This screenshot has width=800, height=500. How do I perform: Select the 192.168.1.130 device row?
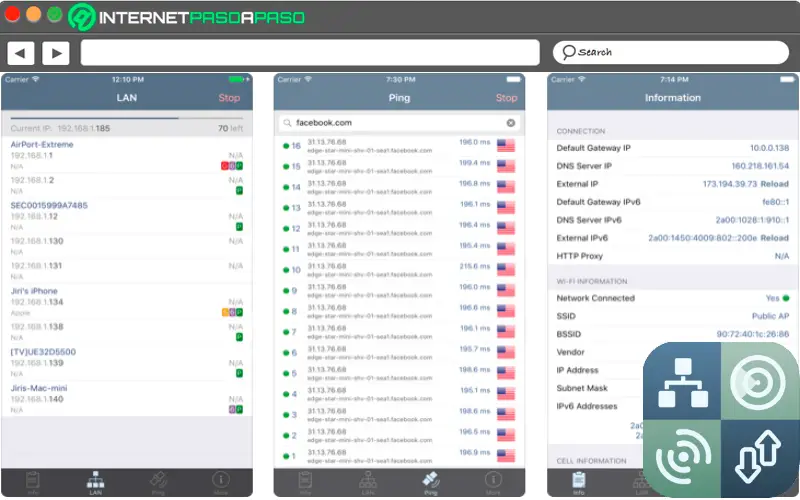click(127, 246)
